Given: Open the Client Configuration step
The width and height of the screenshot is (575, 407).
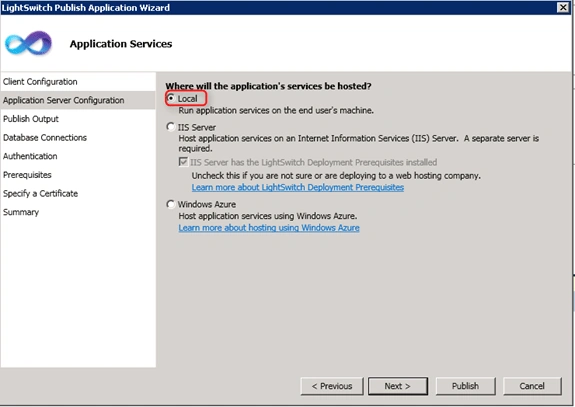Looking at the screenshot, I should click(40, 82).
